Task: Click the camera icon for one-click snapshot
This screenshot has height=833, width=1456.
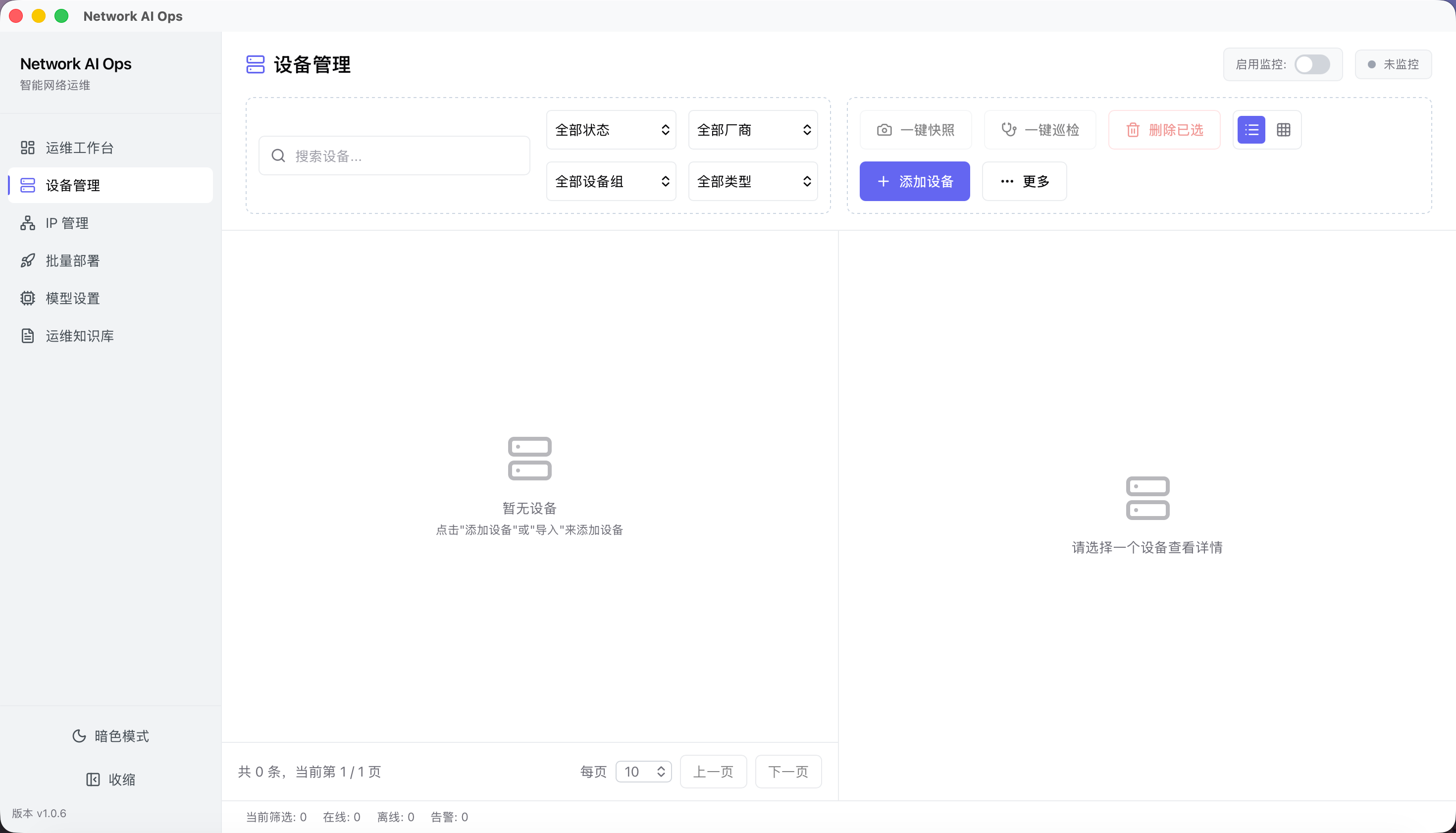Action: 884,130
